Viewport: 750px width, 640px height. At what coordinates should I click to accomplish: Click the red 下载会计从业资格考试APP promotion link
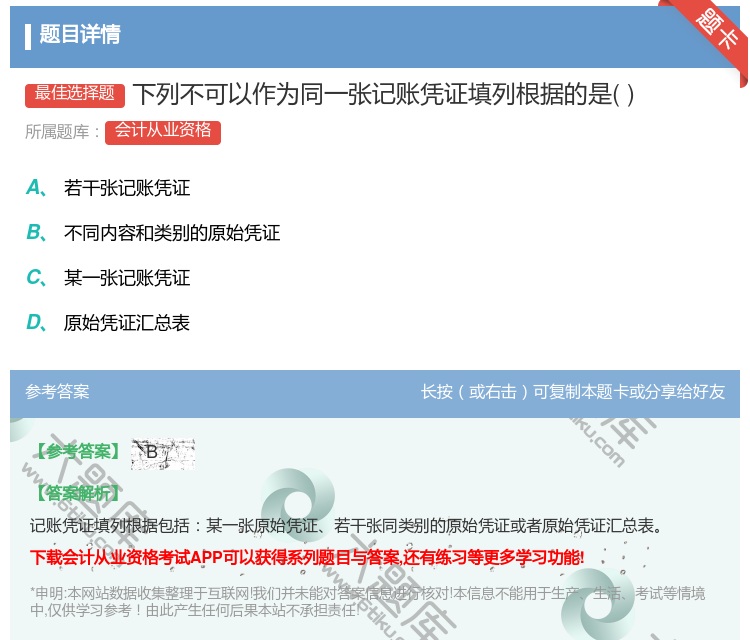point(307,557)
